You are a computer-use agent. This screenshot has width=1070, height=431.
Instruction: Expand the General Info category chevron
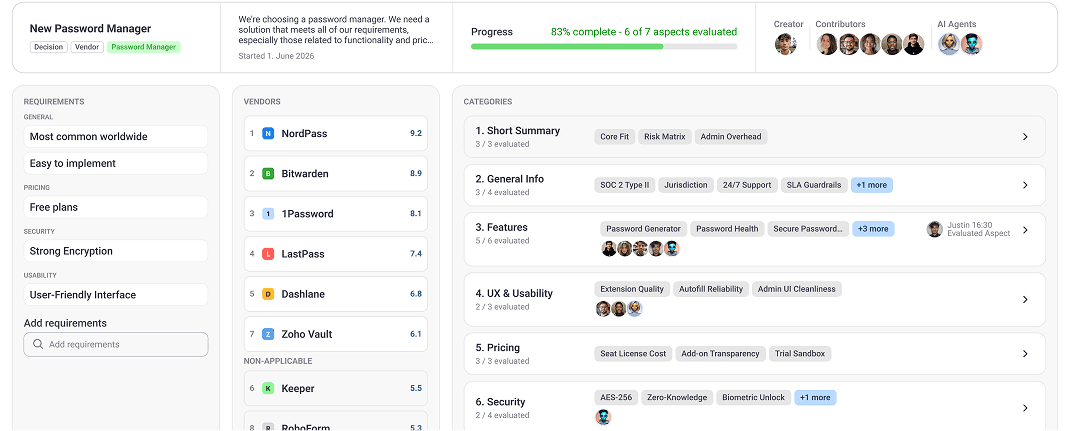click(x=1025, y=185)
